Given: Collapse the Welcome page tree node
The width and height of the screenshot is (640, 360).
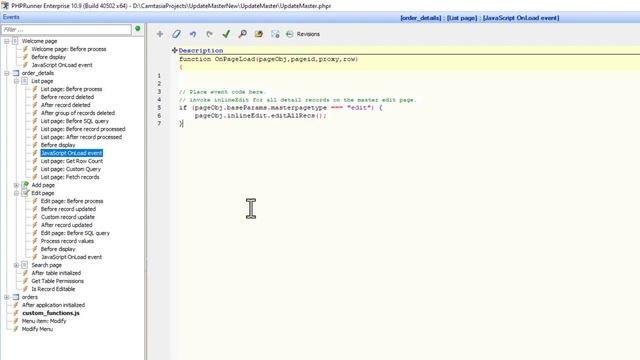Looking at the screenshot, I should 7,41.
